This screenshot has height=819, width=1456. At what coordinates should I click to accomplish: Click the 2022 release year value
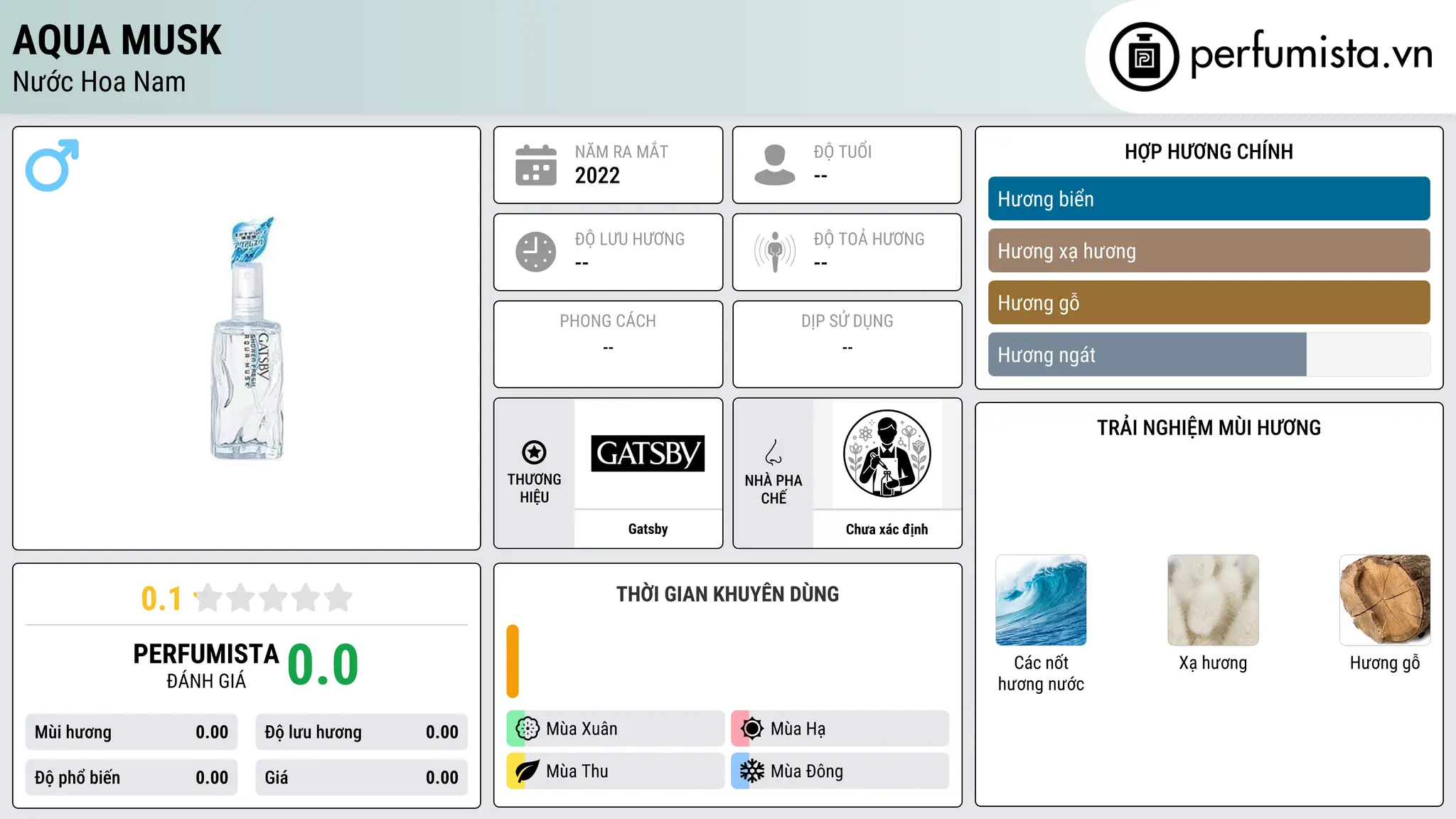point(597,176)
